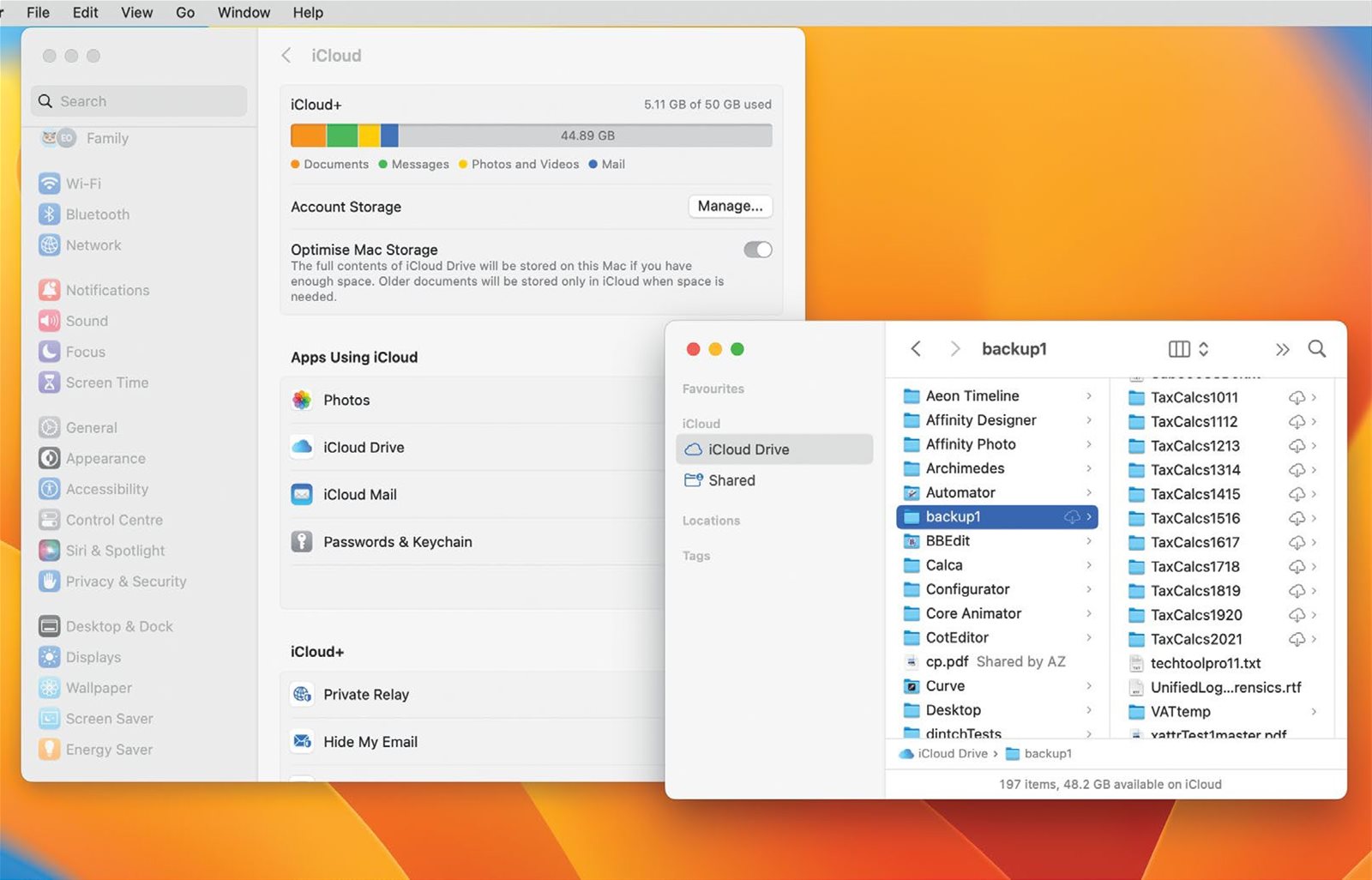
Task: Download TaxCalcs2021 cloud icon
Action: [1297, 640]
